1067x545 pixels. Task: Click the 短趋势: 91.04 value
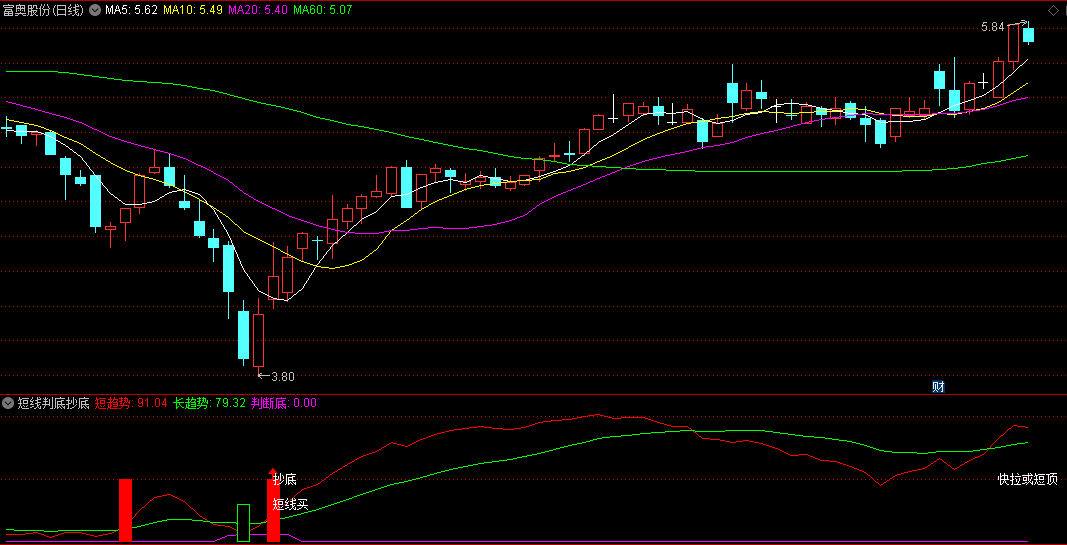tap(131, 403)
